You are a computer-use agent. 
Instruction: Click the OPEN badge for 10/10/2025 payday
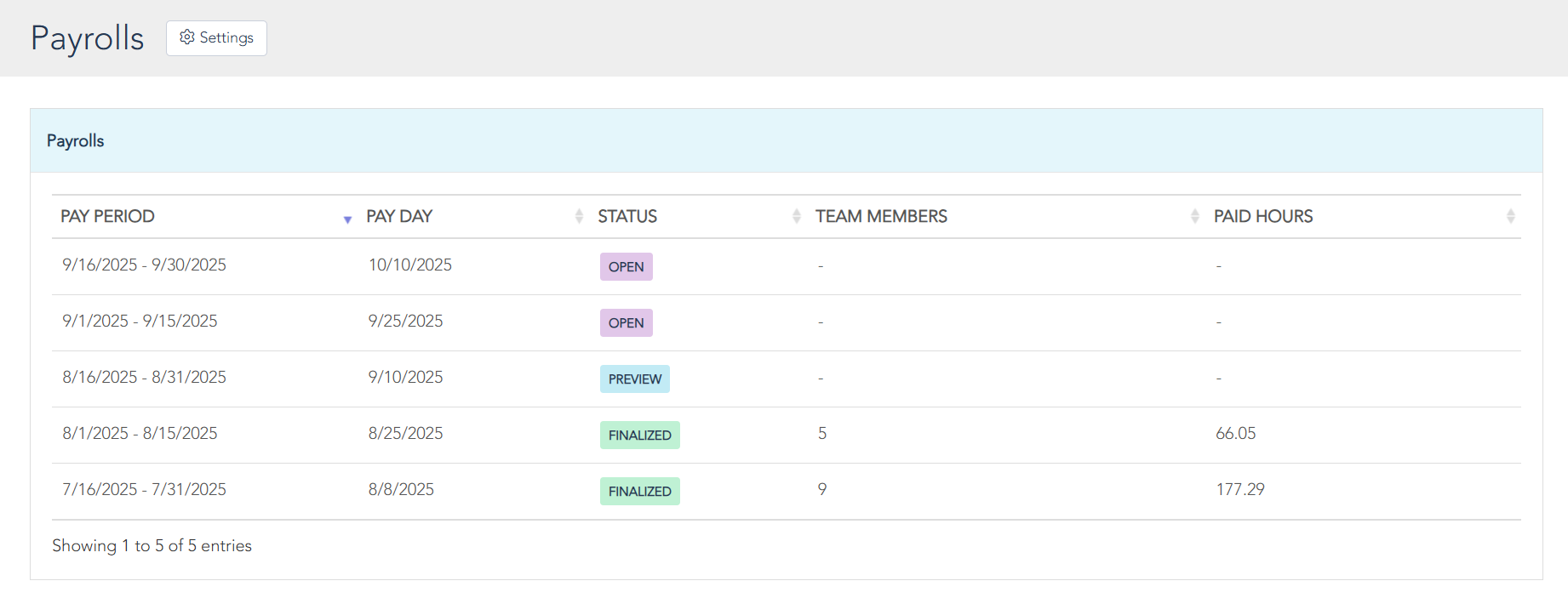pos(626,267)
